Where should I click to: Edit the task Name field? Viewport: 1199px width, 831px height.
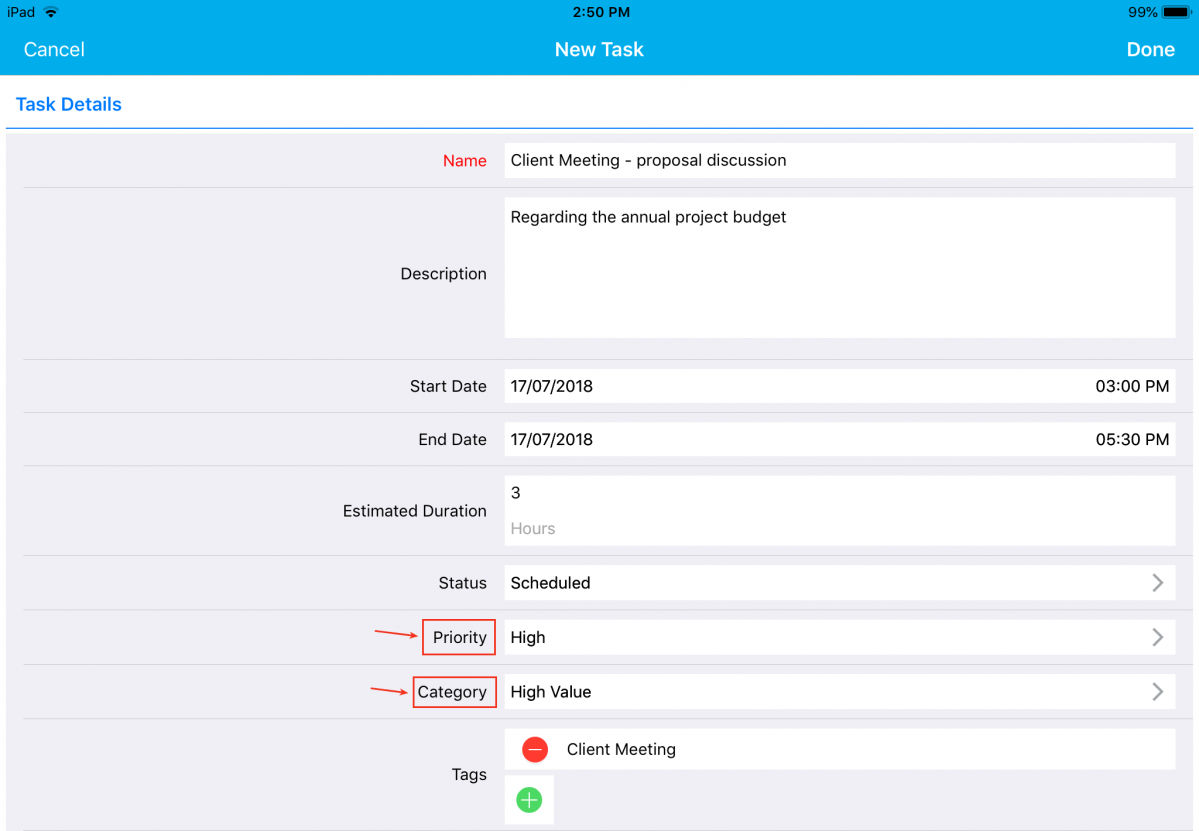point(838,160)
